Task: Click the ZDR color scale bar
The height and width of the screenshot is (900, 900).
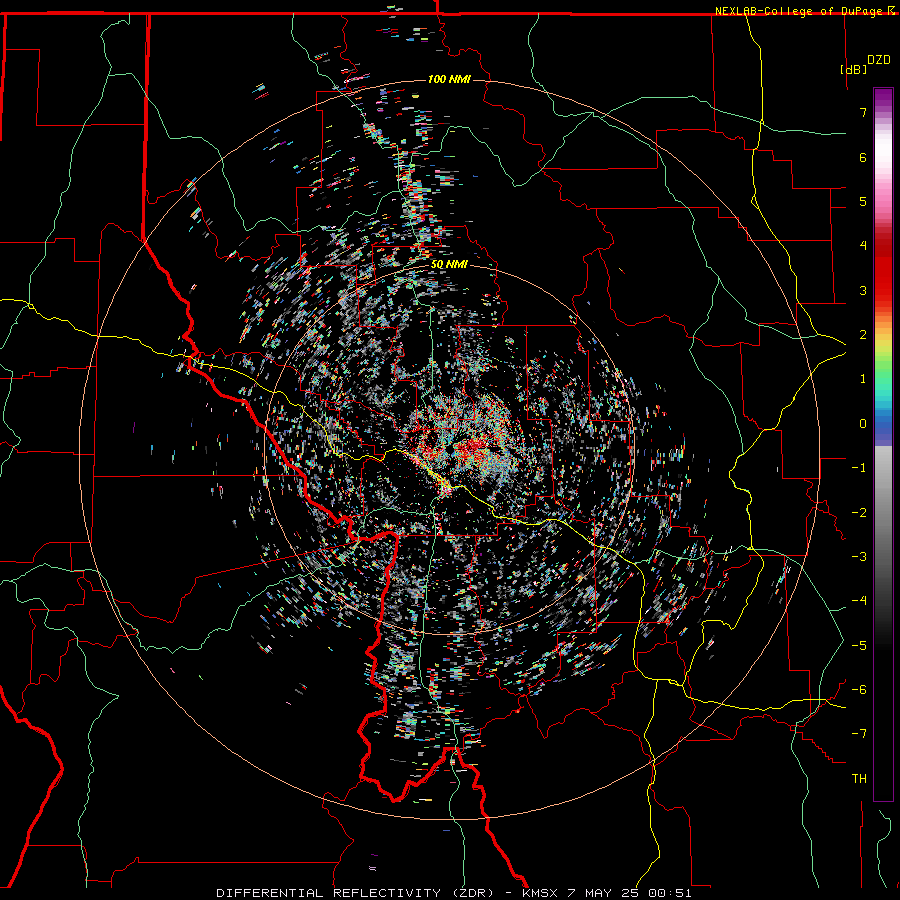Action: pyautogui.click(x=883, y=444)
